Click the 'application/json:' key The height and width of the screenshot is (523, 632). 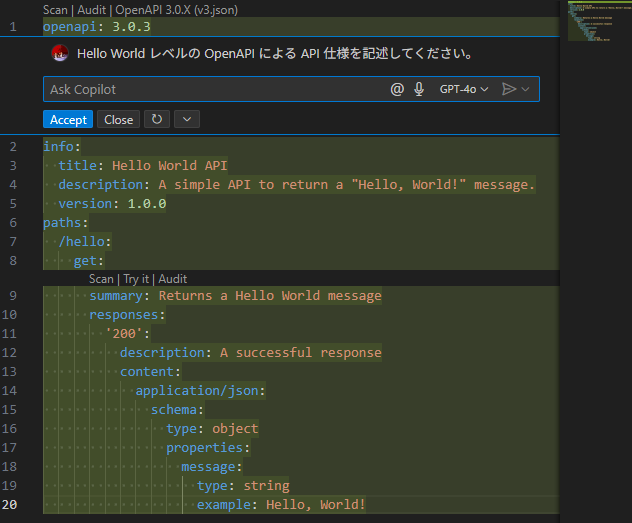click(x=200, y=390)
